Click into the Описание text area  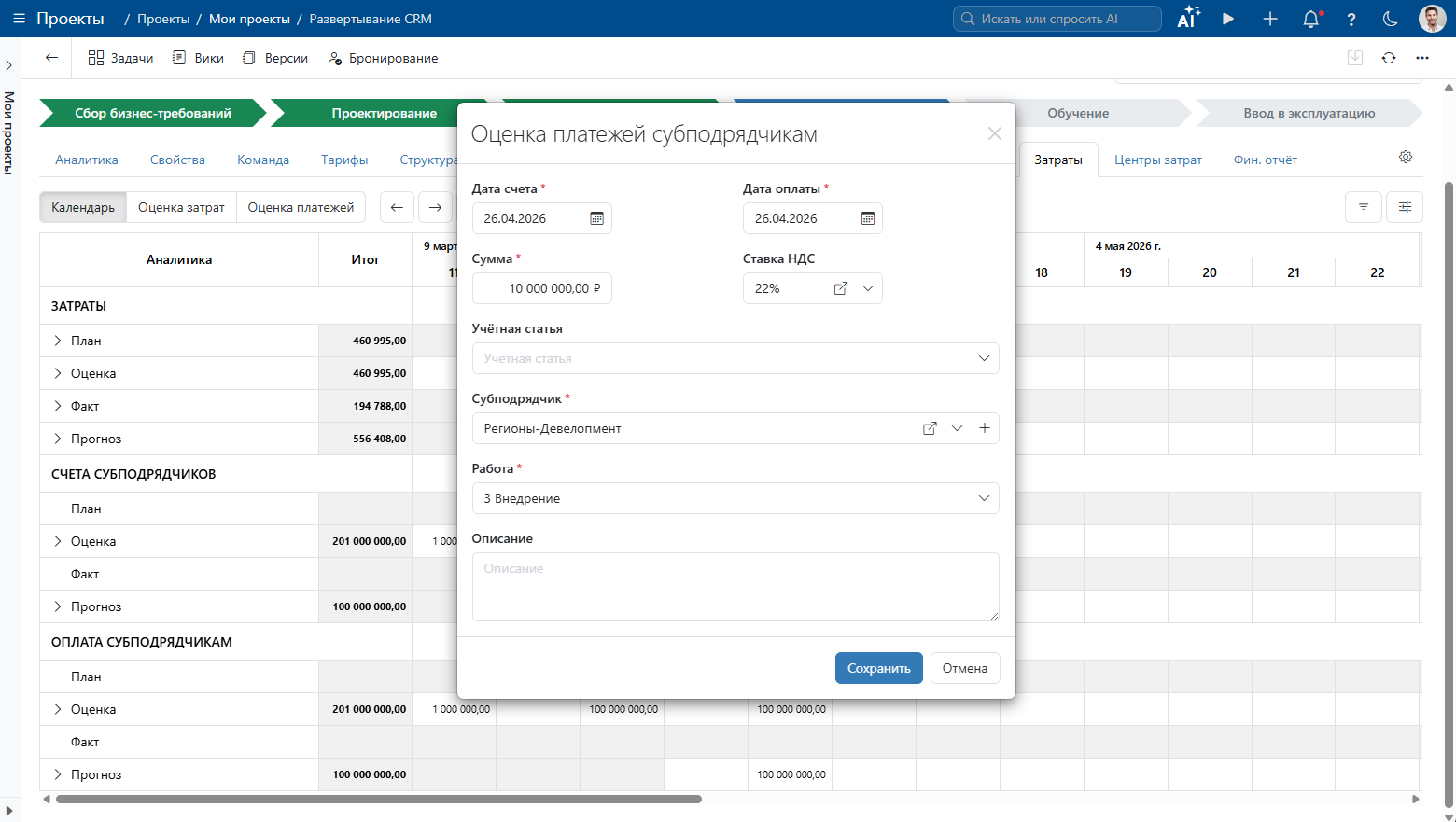[735, 587]
